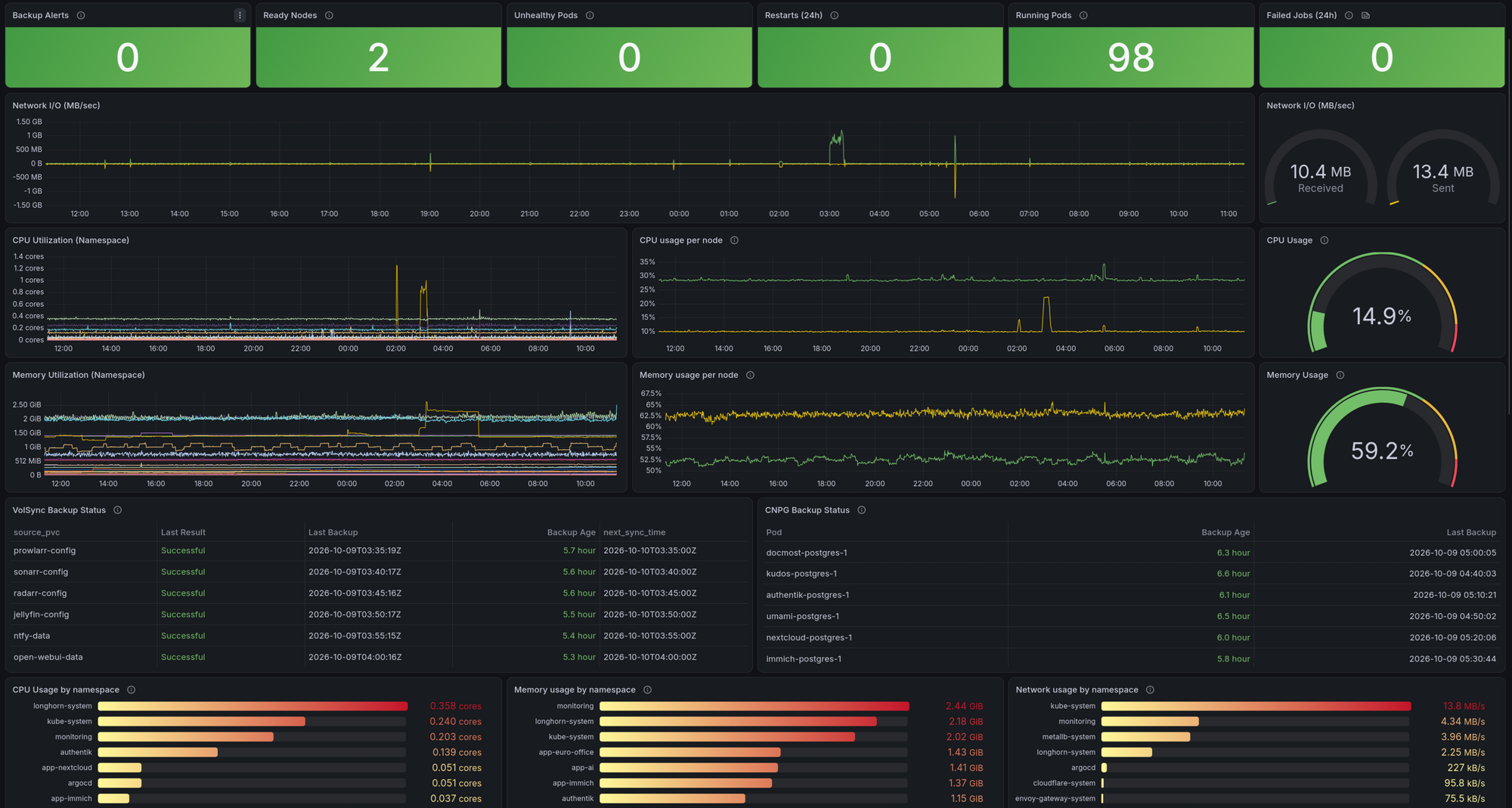
Task: Click the Memory Utilization (Namespace) panel title
Action: [x=79, y=375]
